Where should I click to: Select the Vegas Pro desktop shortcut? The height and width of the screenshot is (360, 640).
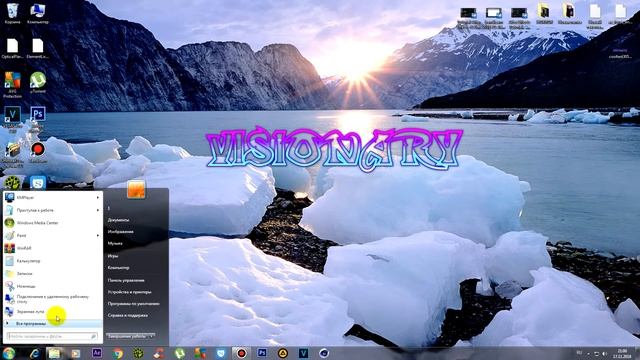12,119
